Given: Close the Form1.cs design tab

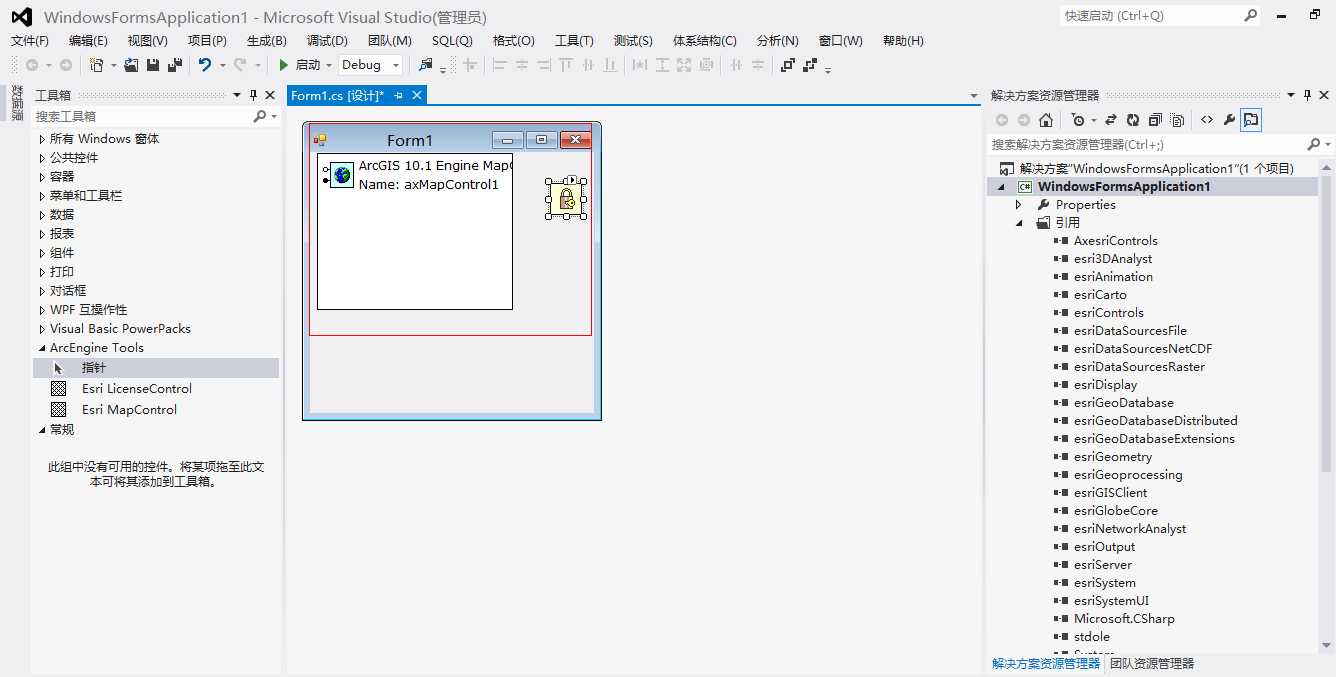Looking at the screenshot, I should [x=417, y=95].
